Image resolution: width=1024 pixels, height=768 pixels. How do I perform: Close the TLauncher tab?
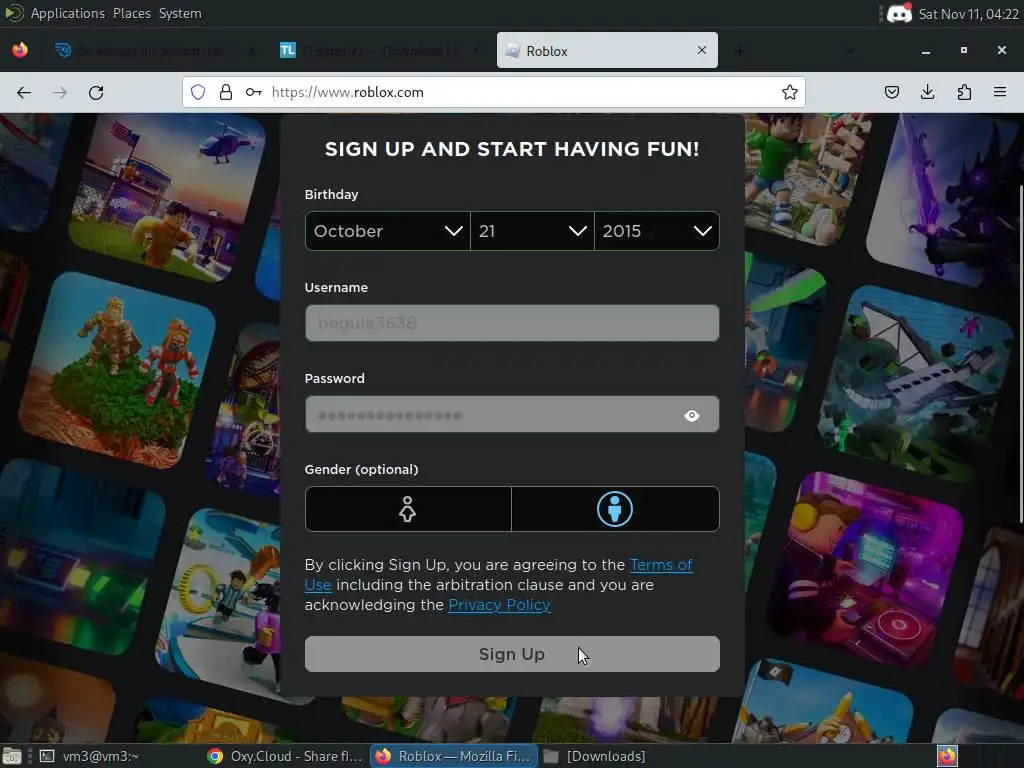476,50
